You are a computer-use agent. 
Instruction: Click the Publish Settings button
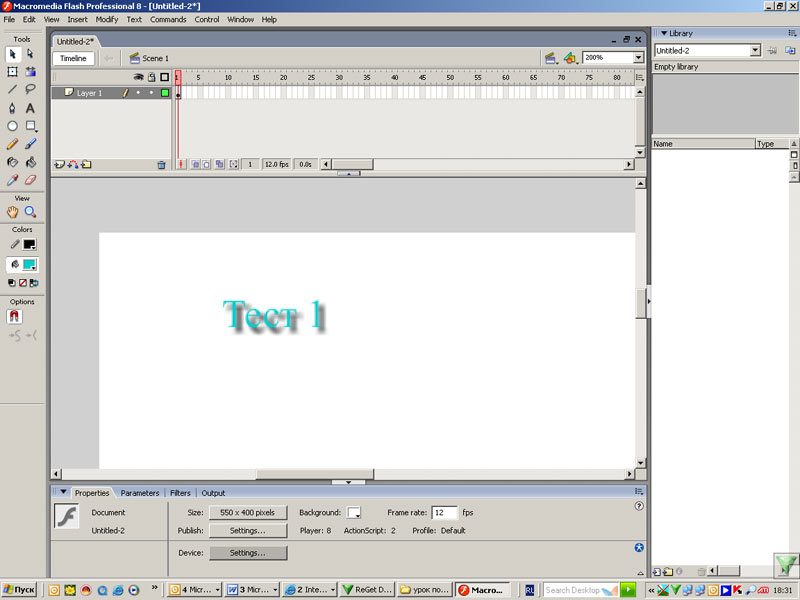point(247,530)
